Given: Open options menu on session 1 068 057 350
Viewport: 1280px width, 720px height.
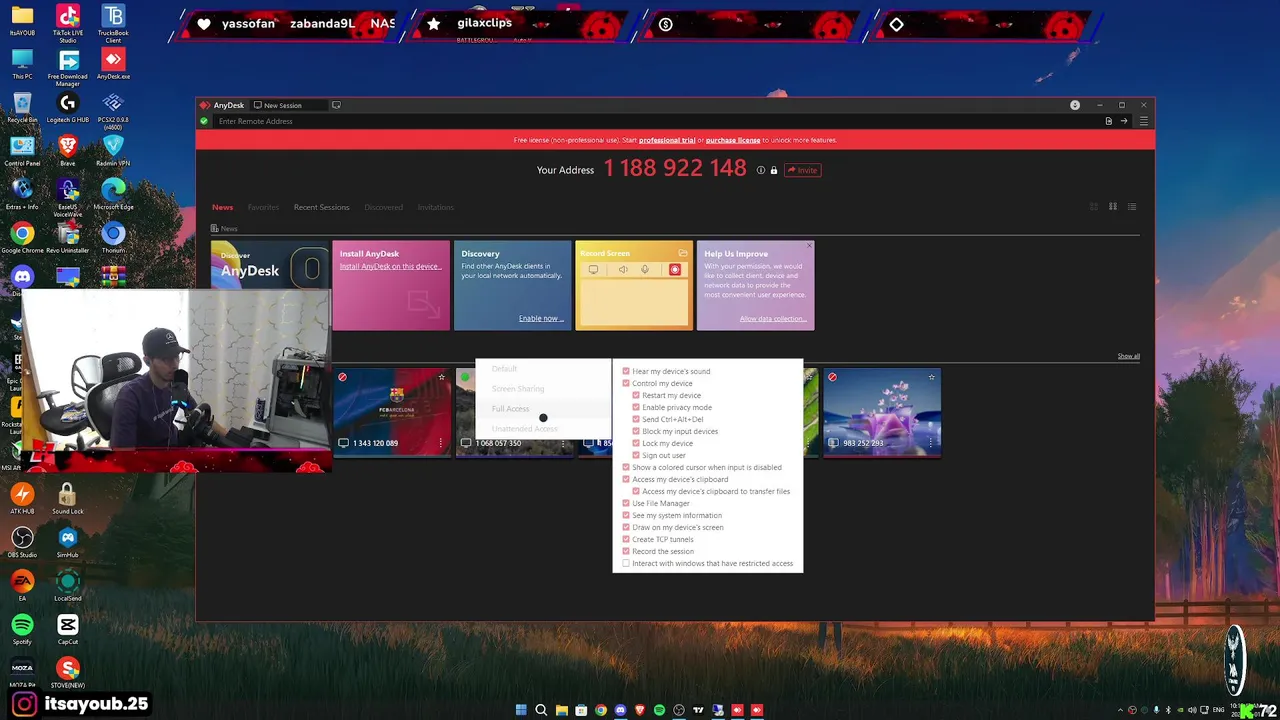Looking at the screenshot, I should pos(563,443).
